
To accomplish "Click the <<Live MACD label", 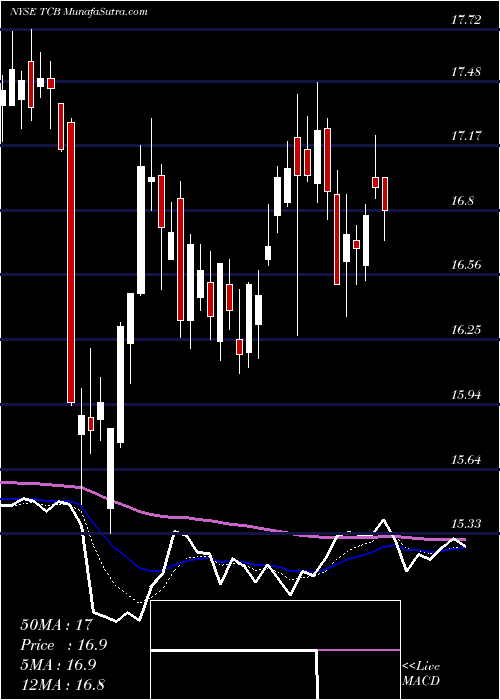I will (x=421, y=674).
